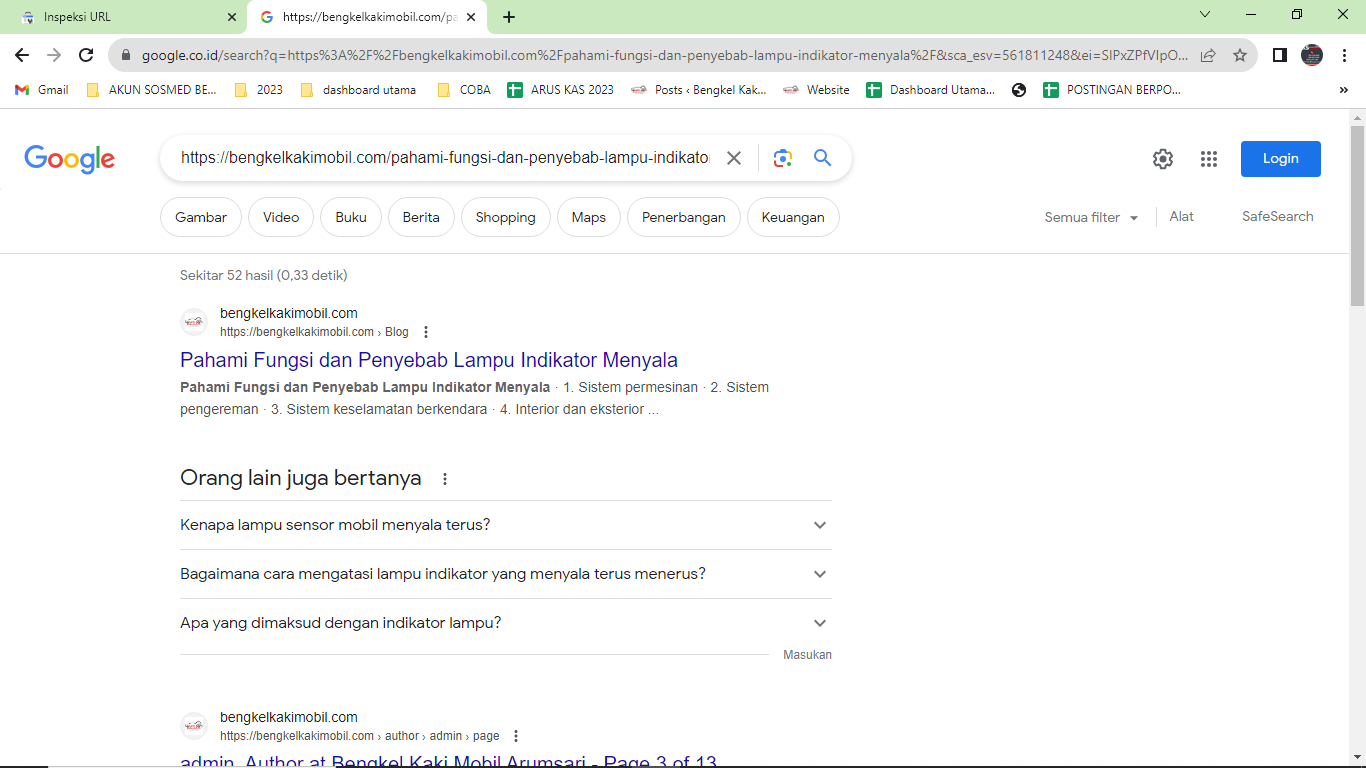Viewport: 1366px width, 768px height.
Task: Open options beside "Orang lain juga bertanya"
Action: [x=445, y=479]
